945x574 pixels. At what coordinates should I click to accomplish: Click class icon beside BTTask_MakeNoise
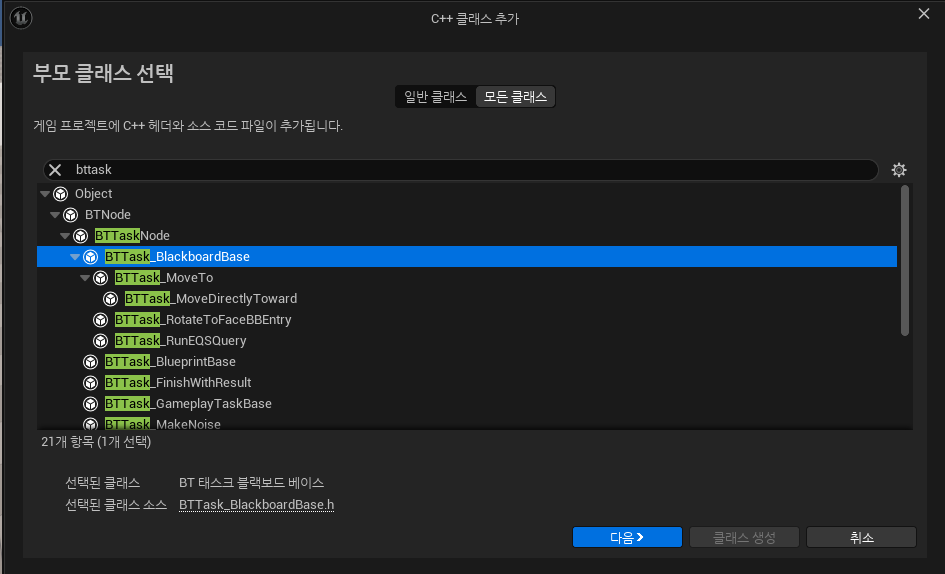click(x=90, y=424)
